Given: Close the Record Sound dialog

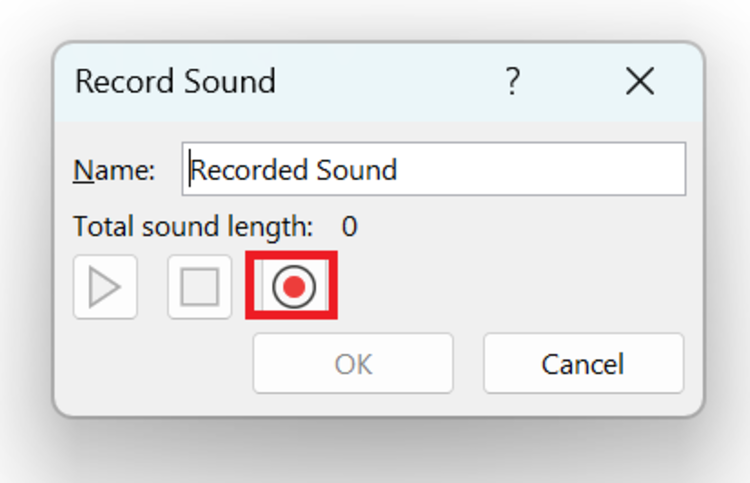Looking at the screenshot, I should 640,80.
